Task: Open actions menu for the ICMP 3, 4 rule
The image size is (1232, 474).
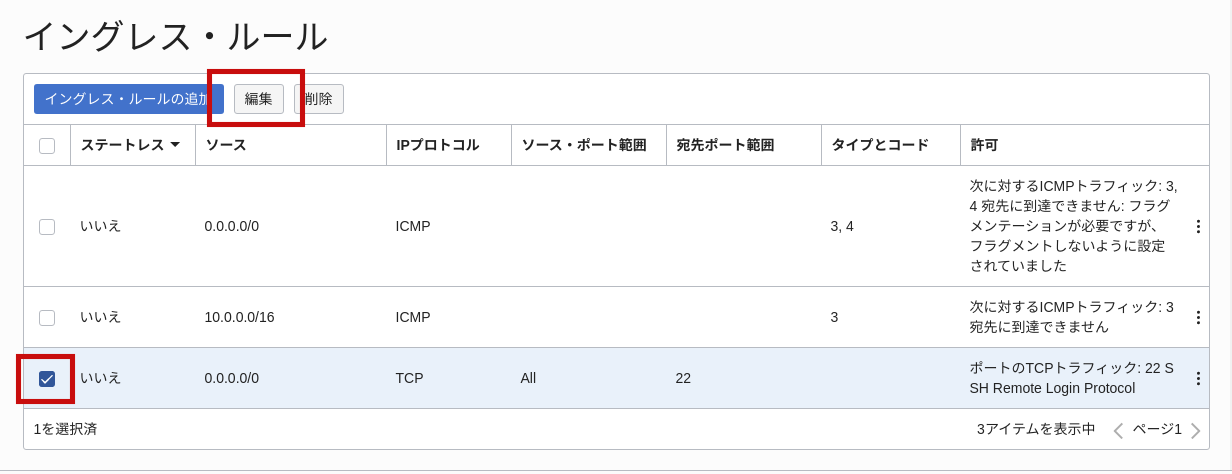Action: (x=1197, y=227)
